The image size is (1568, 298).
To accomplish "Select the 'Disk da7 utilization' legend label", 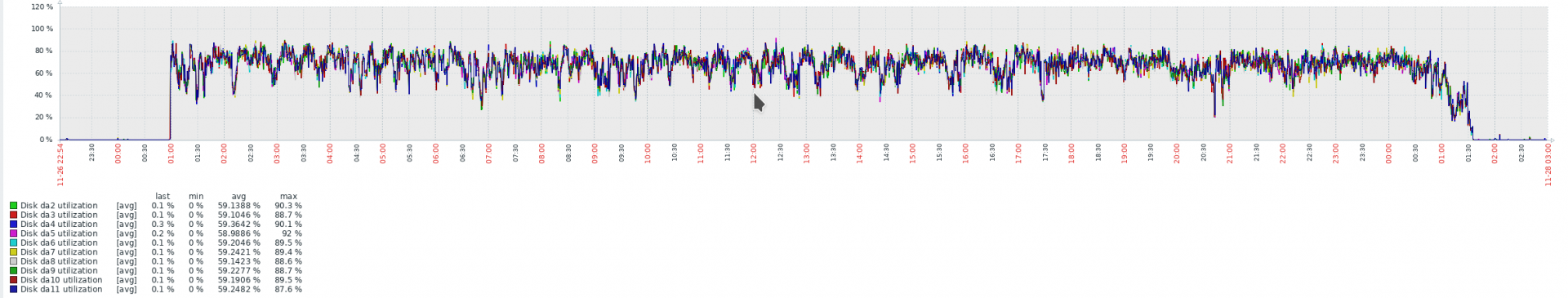I will coord(59,252).
